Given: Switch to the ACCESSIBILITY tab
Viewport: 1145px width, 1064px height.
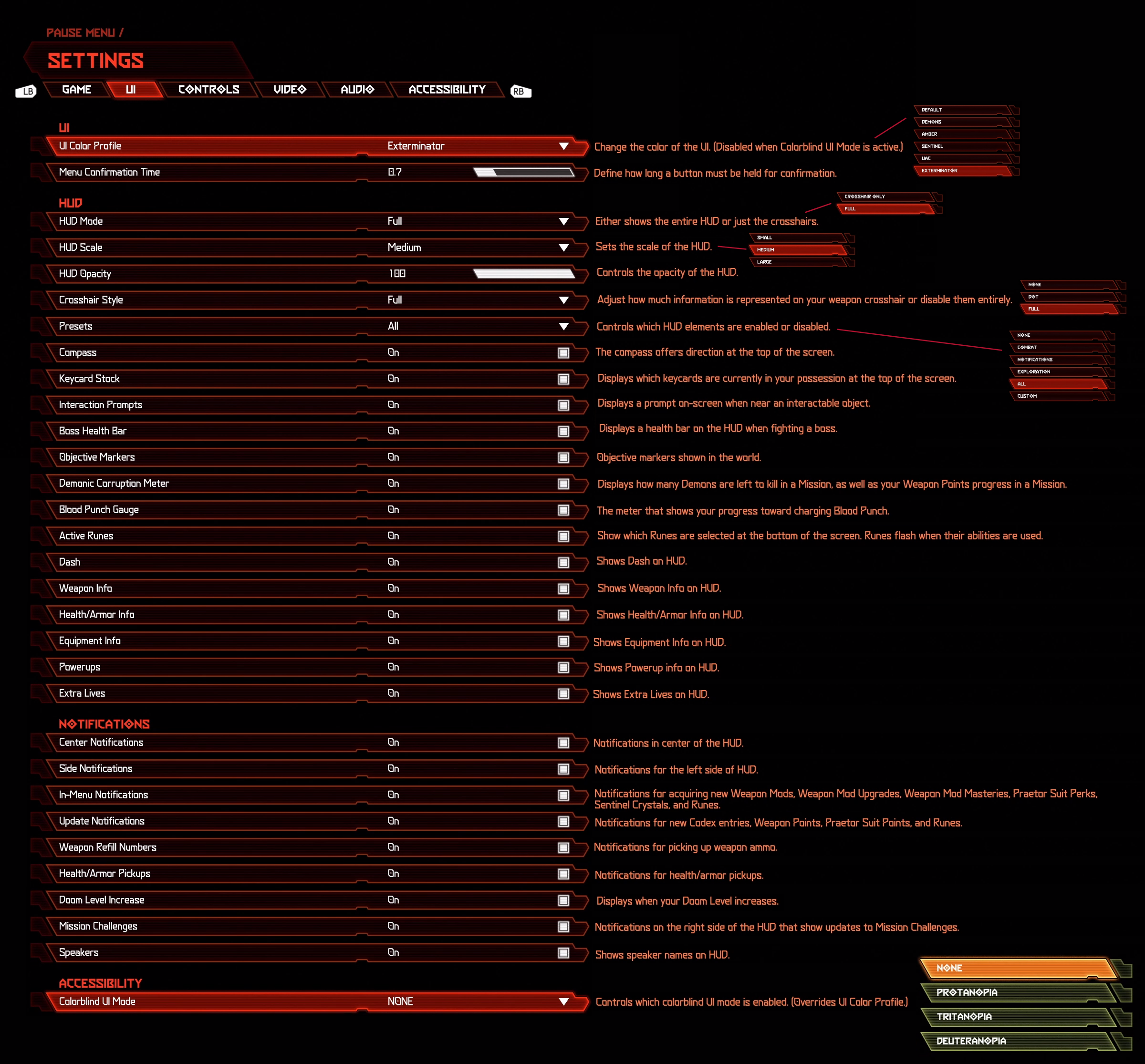Looking at the screenshot, I should click(447, 89).
